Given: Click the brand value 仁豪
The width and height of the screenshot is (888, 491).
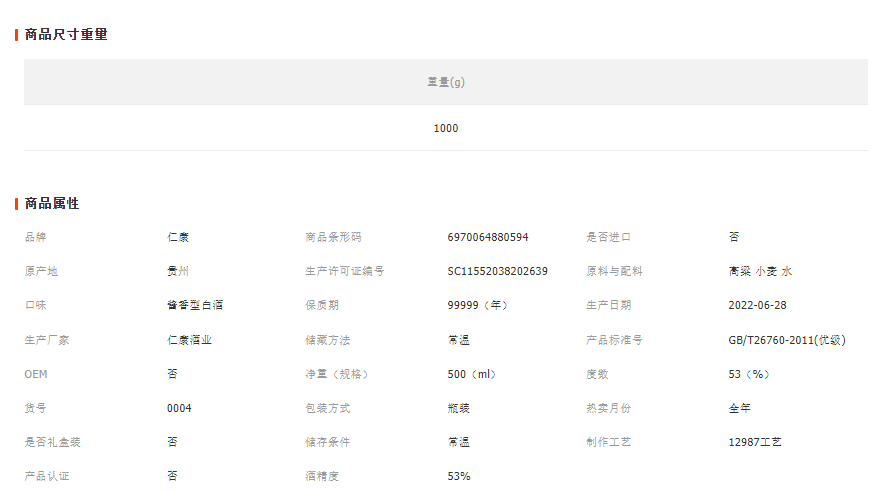Looking at the screenshot, I should (x=178, y=238).
